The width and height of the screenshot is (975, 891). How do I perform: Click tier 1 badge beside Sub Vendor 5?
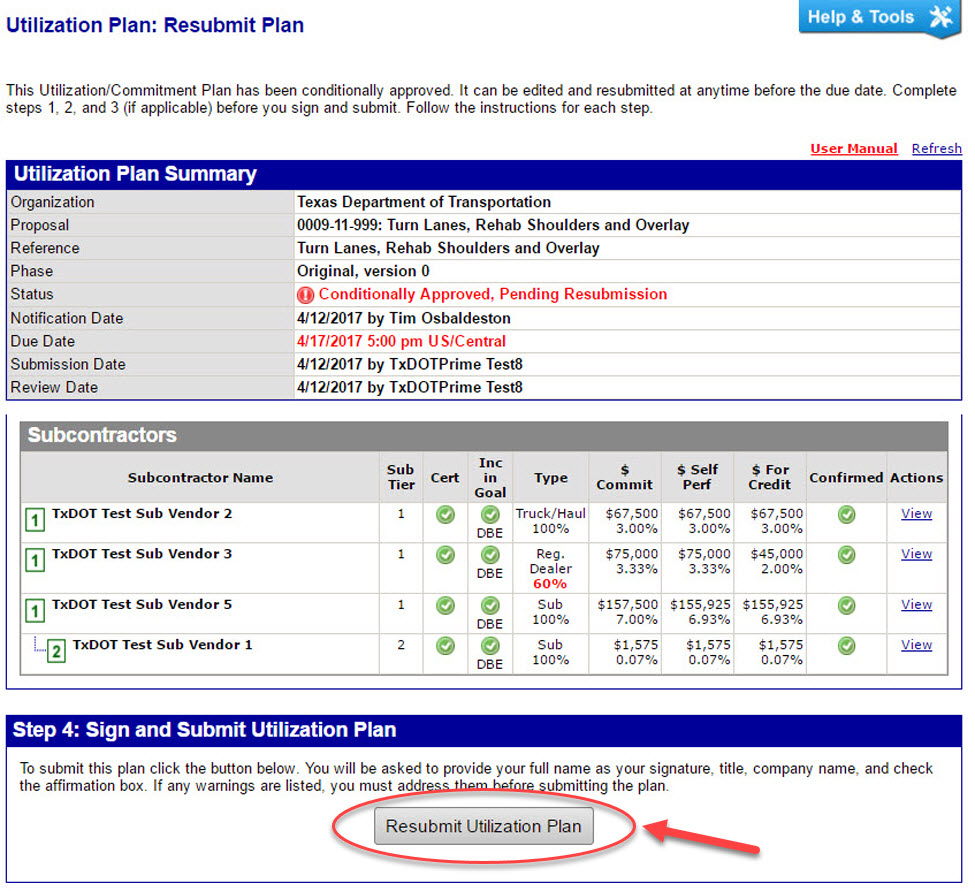click(35, 611)
